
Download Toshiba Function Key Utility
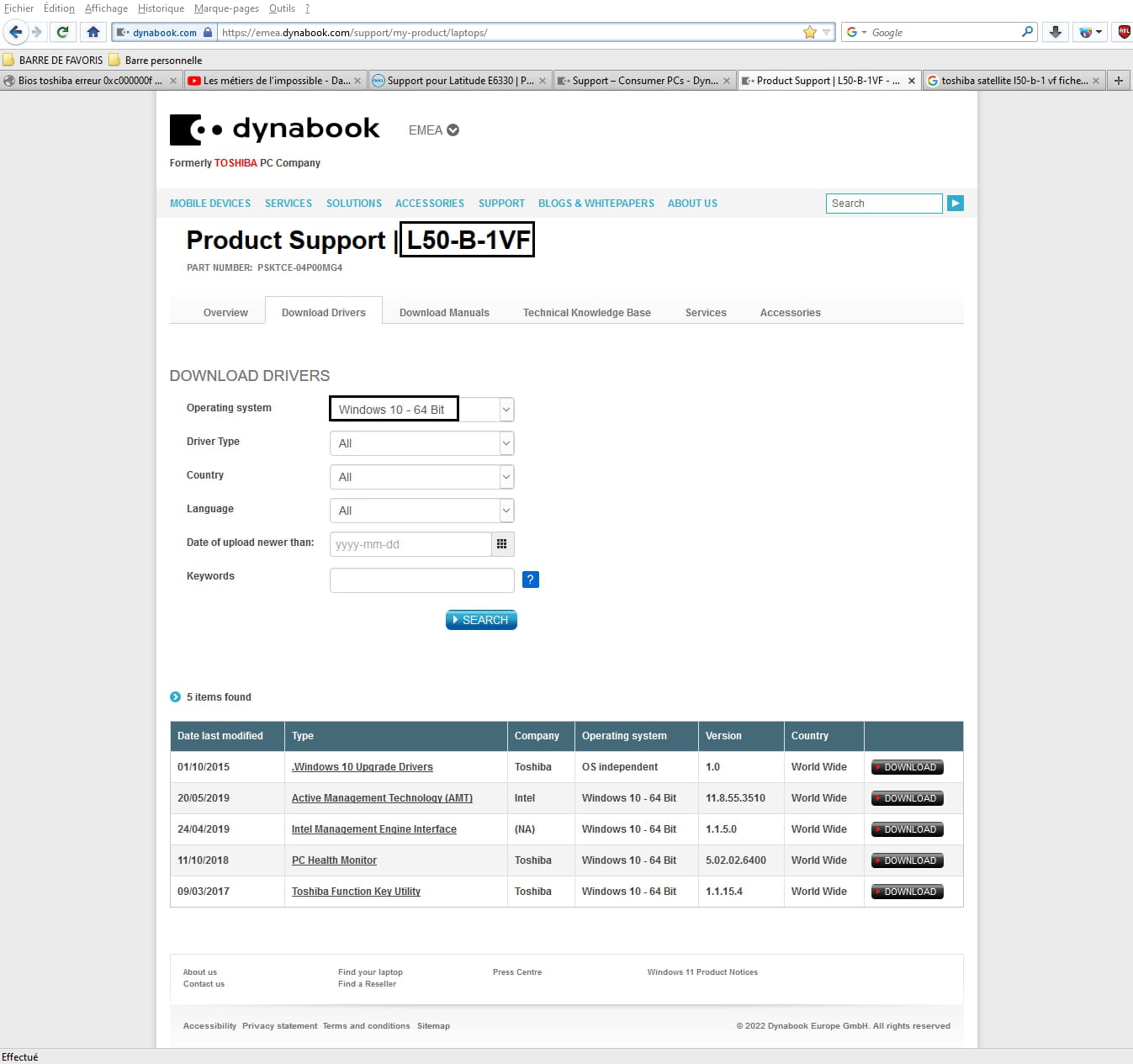(908, 892)
